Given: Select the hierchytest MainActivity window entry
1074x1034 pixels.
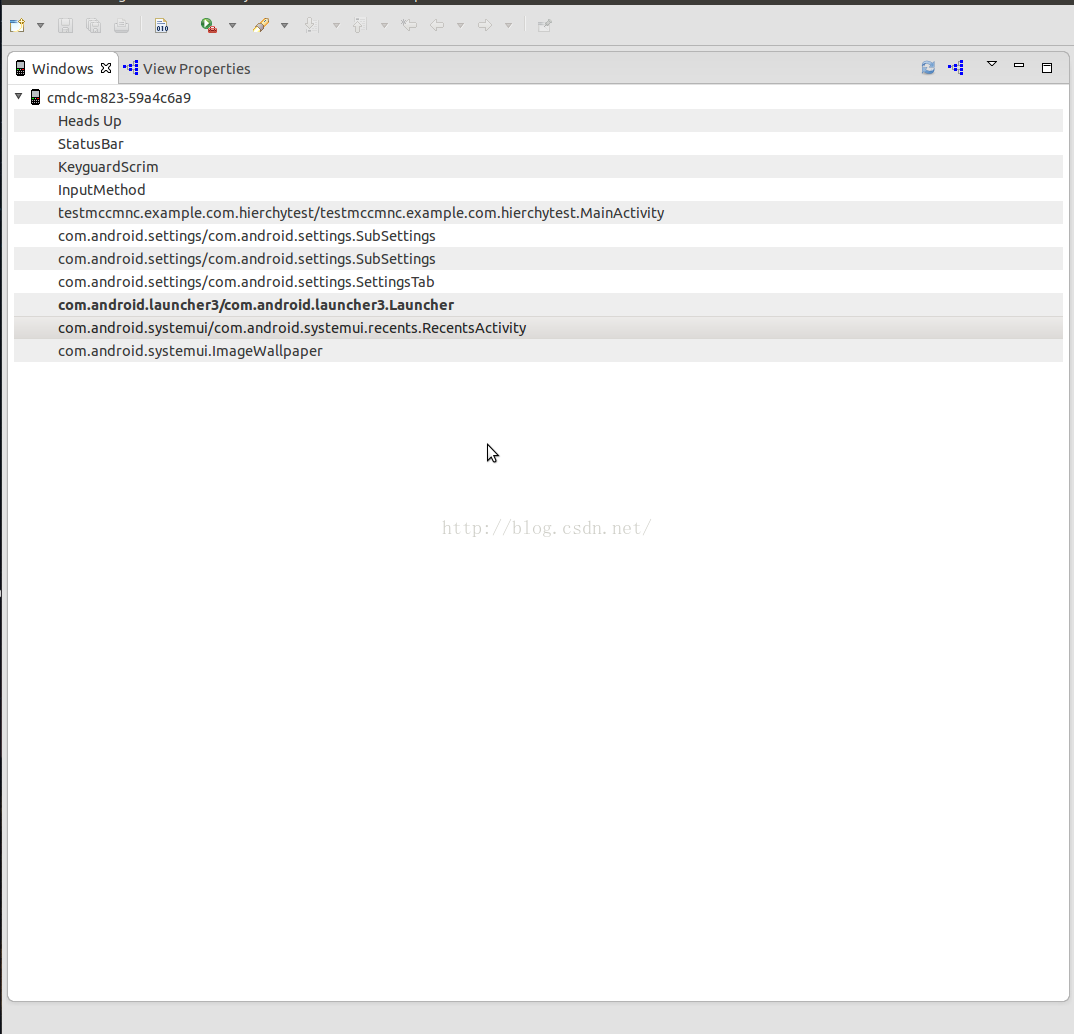Looking at the screenshot, I should point(538,212).
